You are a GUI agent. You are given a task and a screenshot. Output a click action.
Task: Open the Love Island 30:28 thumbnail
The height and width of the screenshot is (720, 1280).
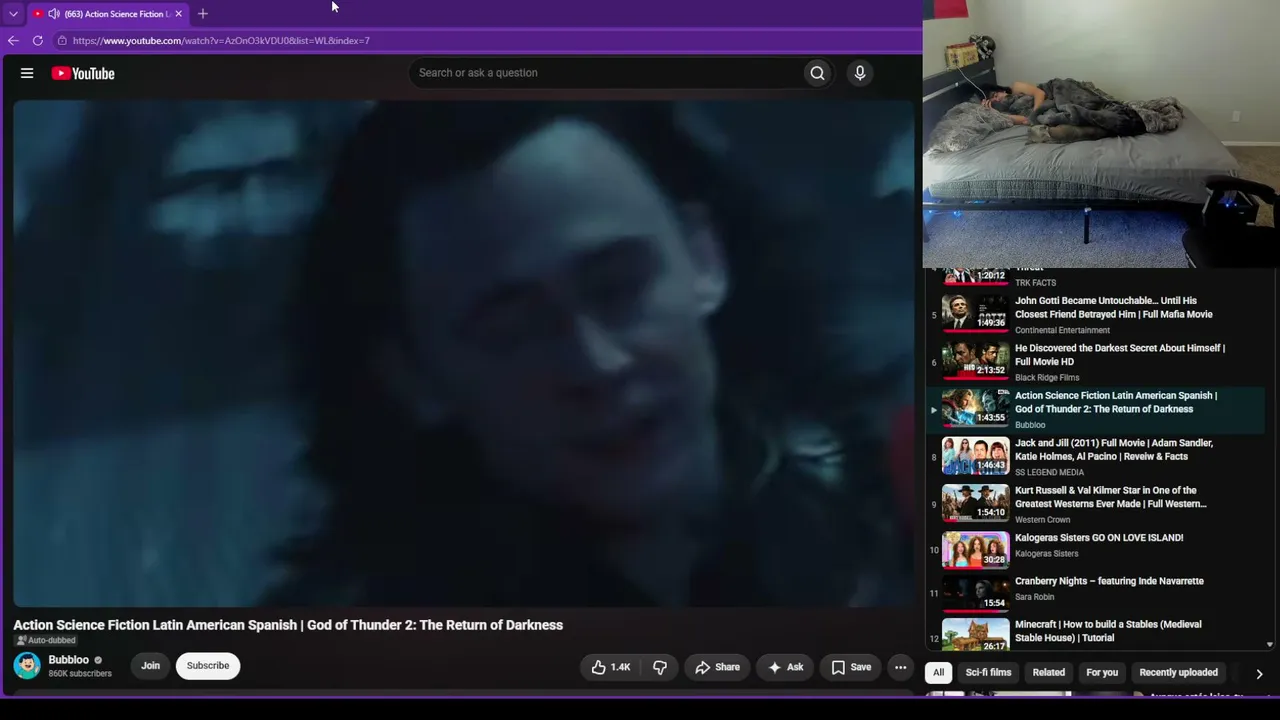975,549
